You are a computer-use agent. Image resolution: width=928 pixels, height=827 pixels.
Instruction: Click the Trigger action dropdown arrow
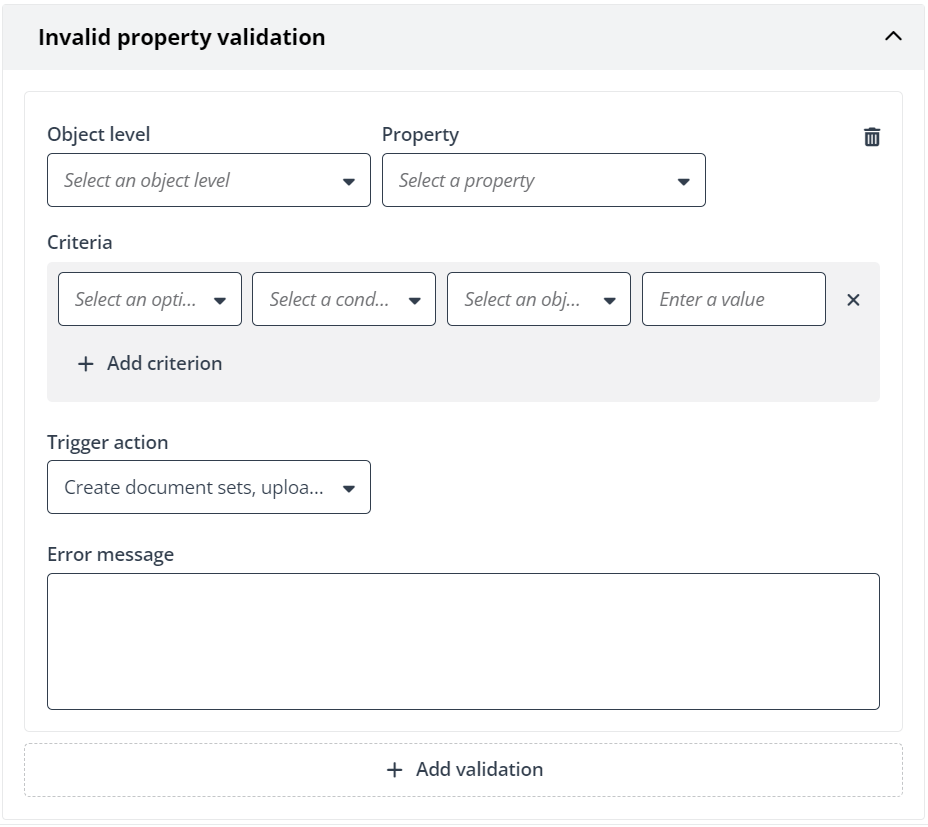[x=349, y=487]
